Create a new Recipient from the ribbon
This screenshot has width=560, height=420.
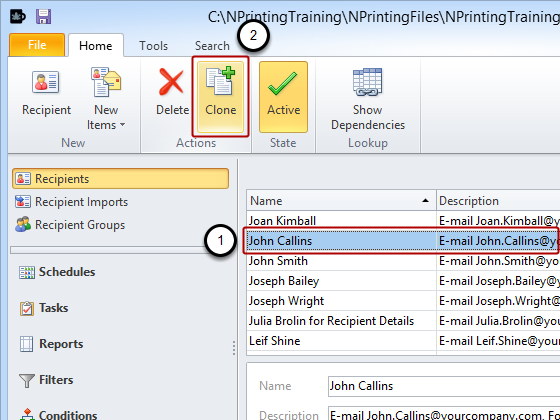click(x=46, y=93)
